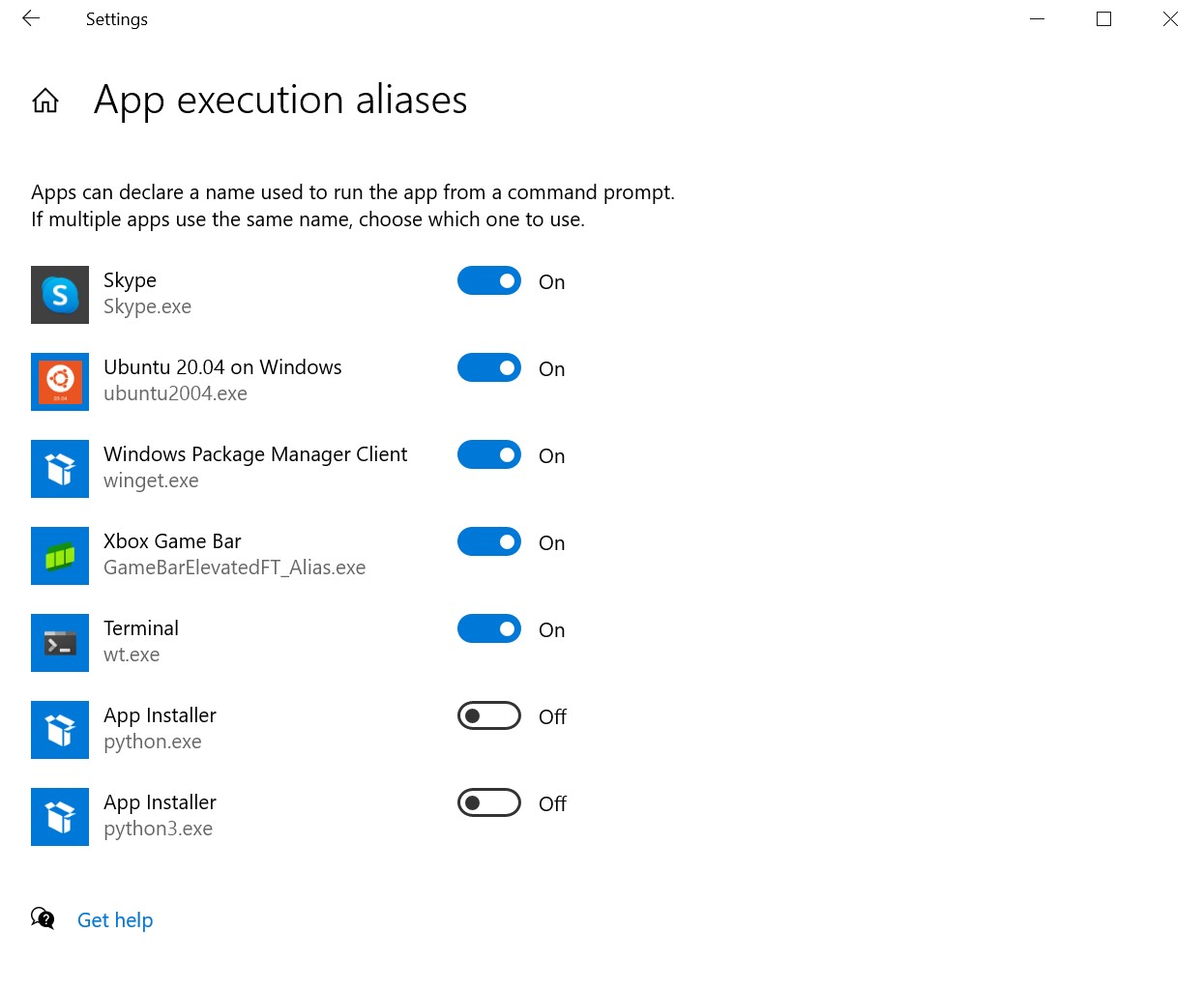Viewport: 1204px width, 990px height.
Task: Switch off the winget.exe alias
Action: [489, 454]
